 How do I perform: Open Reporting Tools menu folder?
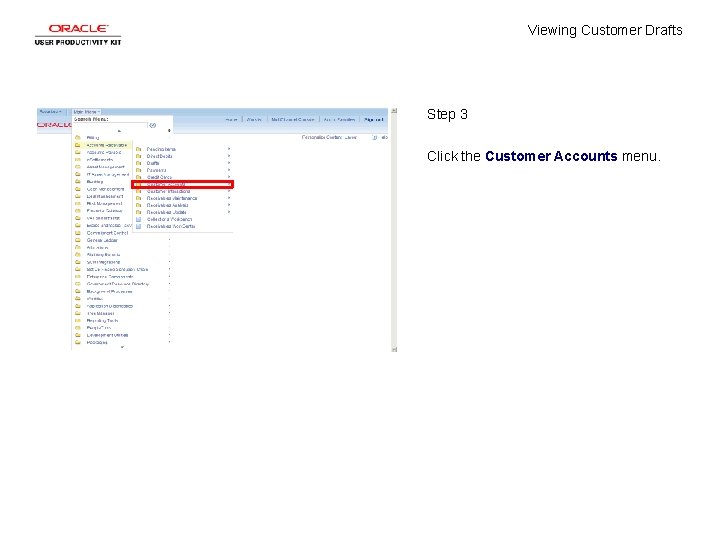[x=102, y=321]
